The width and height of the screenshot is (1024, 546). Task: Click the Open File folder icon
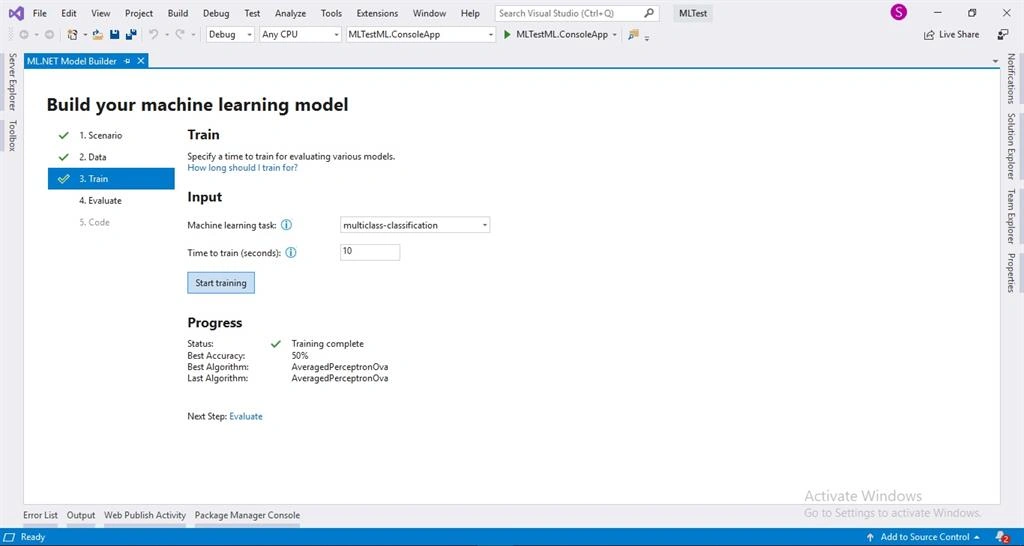point(98,35)
